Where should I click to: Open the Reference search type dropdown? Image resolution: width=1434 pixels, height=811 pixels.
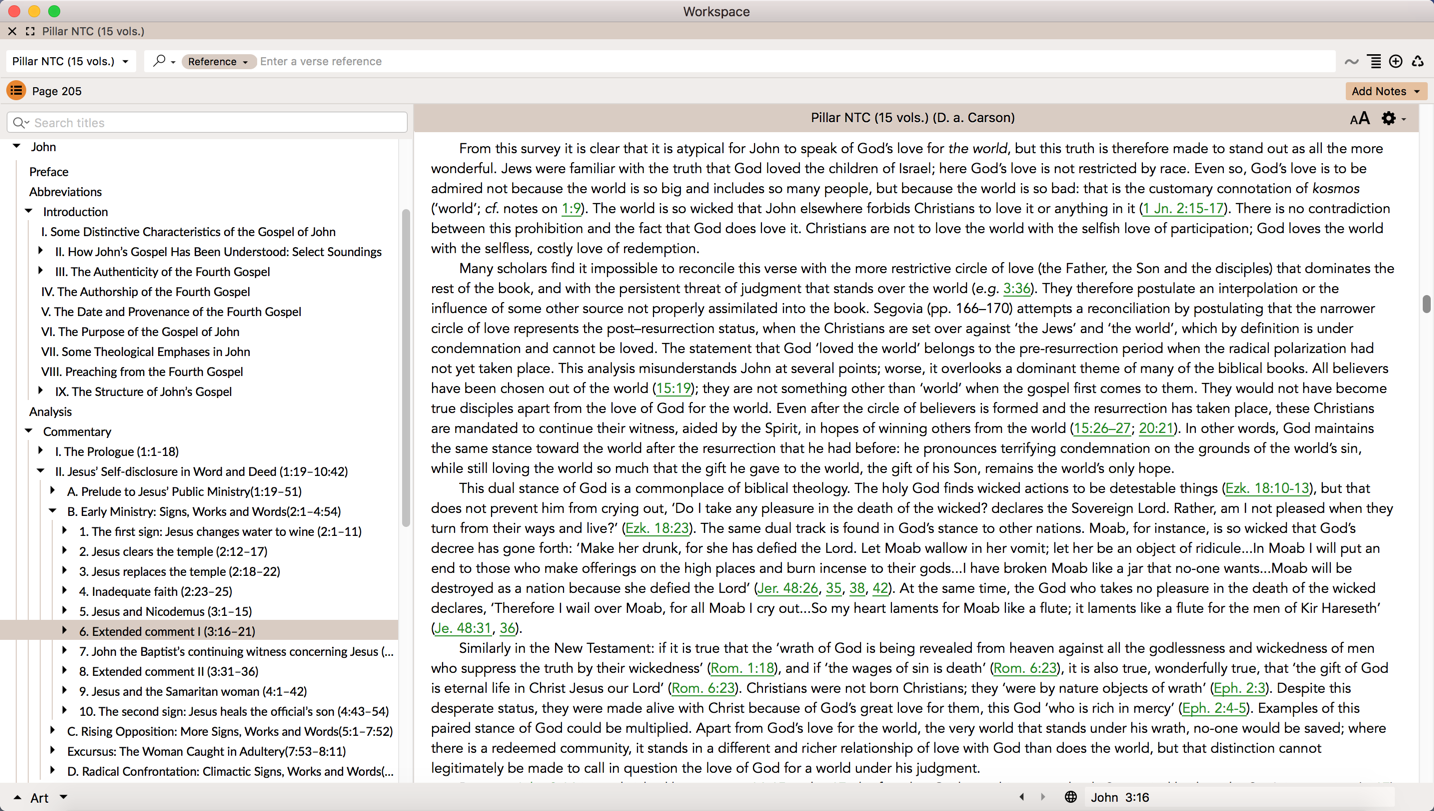218,61
